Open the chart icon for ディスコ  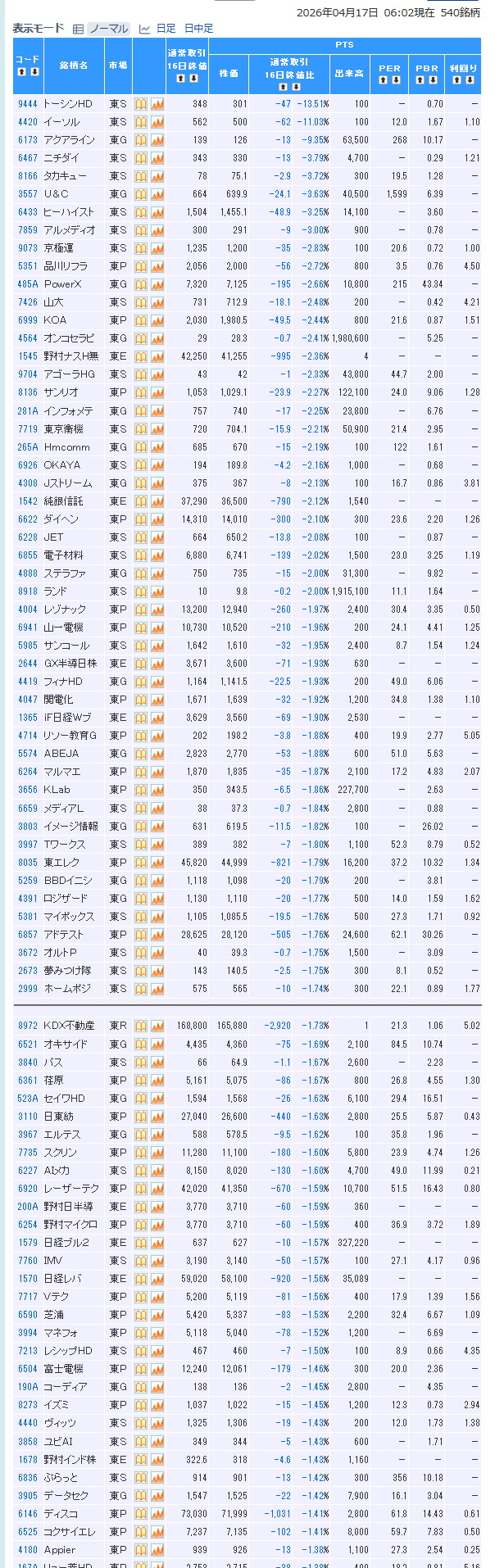coord(157,1514)
